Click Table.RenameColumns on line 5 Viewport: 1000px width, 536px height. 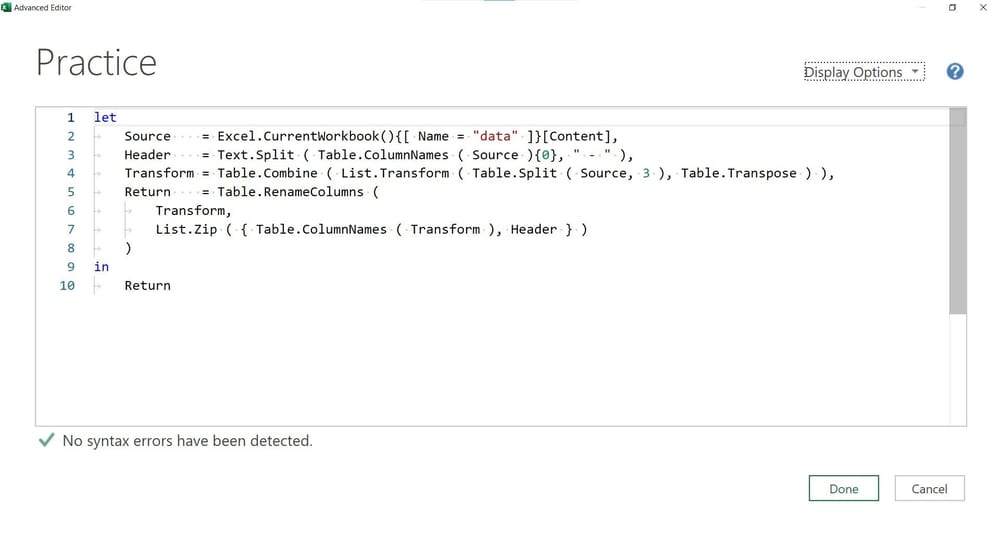[290, 191]
